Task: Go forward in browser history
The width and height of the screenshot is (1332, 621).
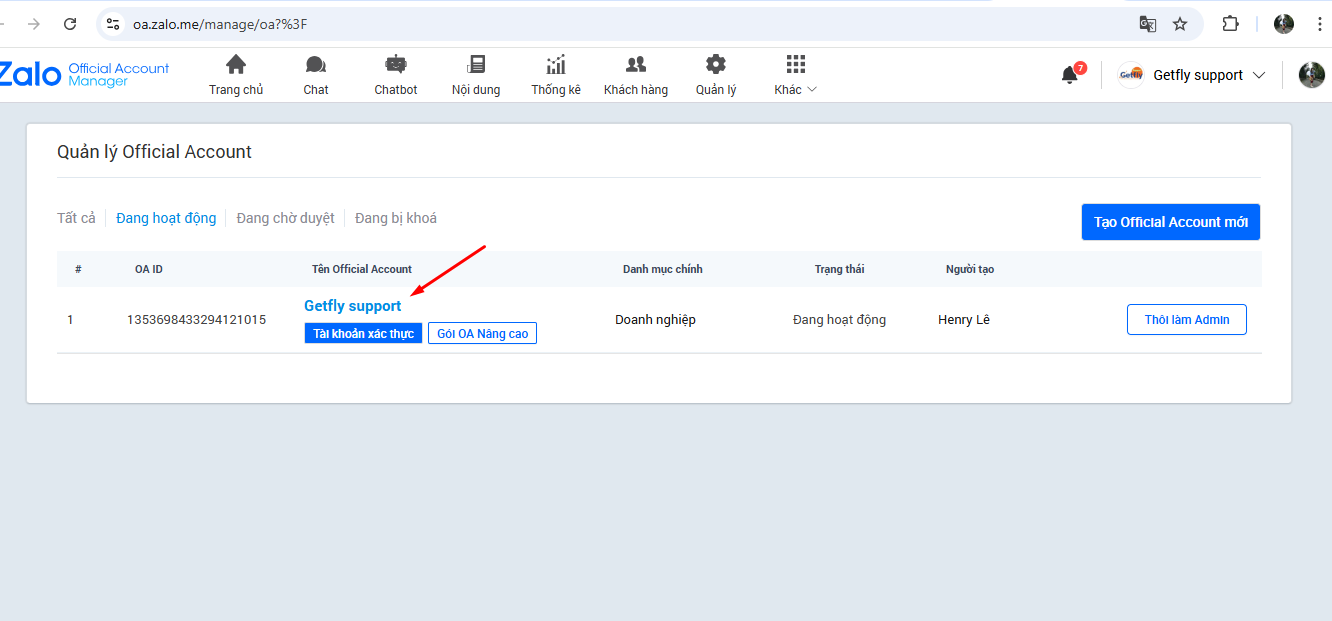Action: pyautogui.click(x=34, y=24)
